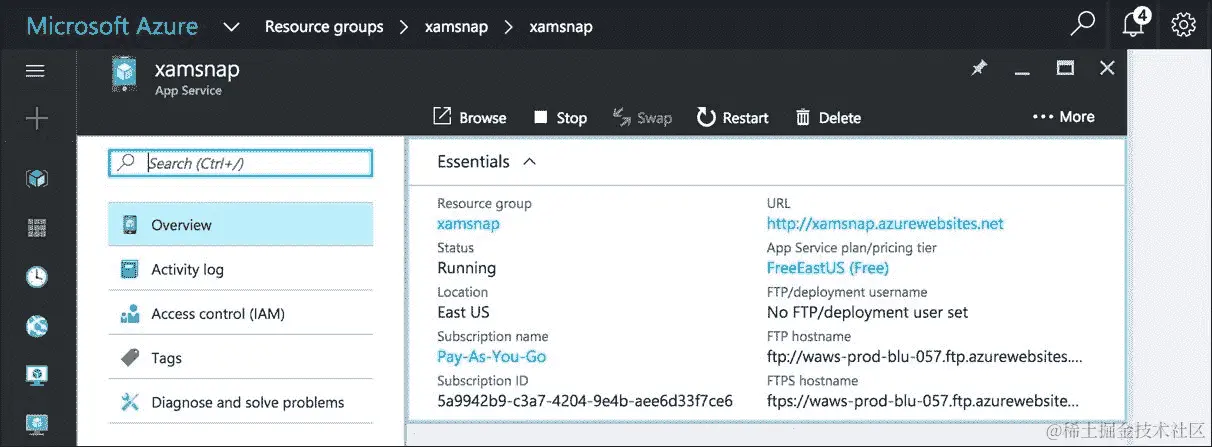Open Activity log menu item
Image resolution: width=1212 pixels, height=447 pixels.
point(240,269)
